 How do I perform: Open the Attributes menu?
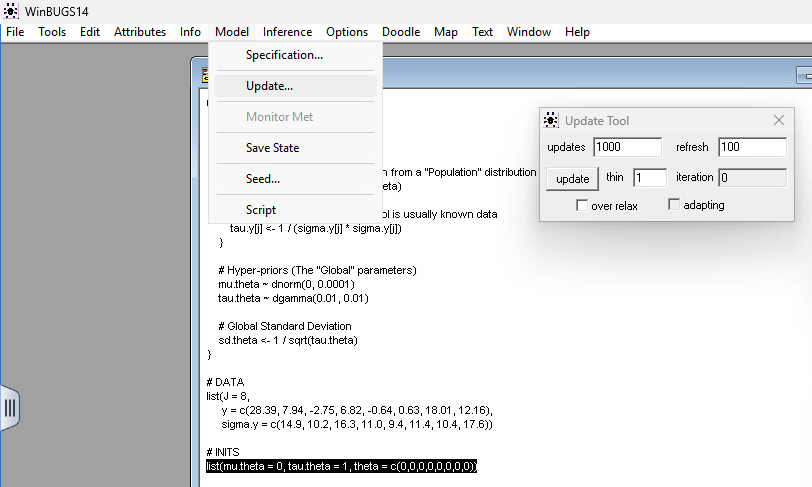tap(140, 32)
